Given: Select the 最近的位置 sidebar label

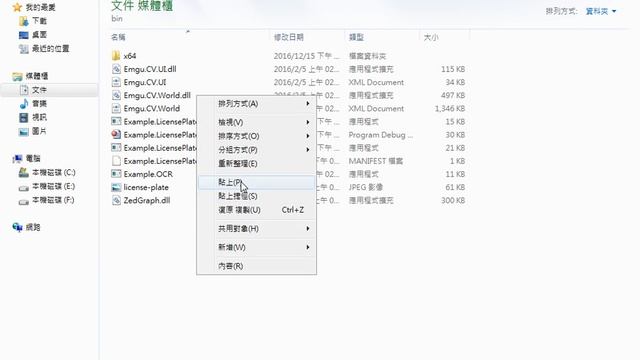Looking at the screenshot, I should pyautogui.click(x=51, y=49).
